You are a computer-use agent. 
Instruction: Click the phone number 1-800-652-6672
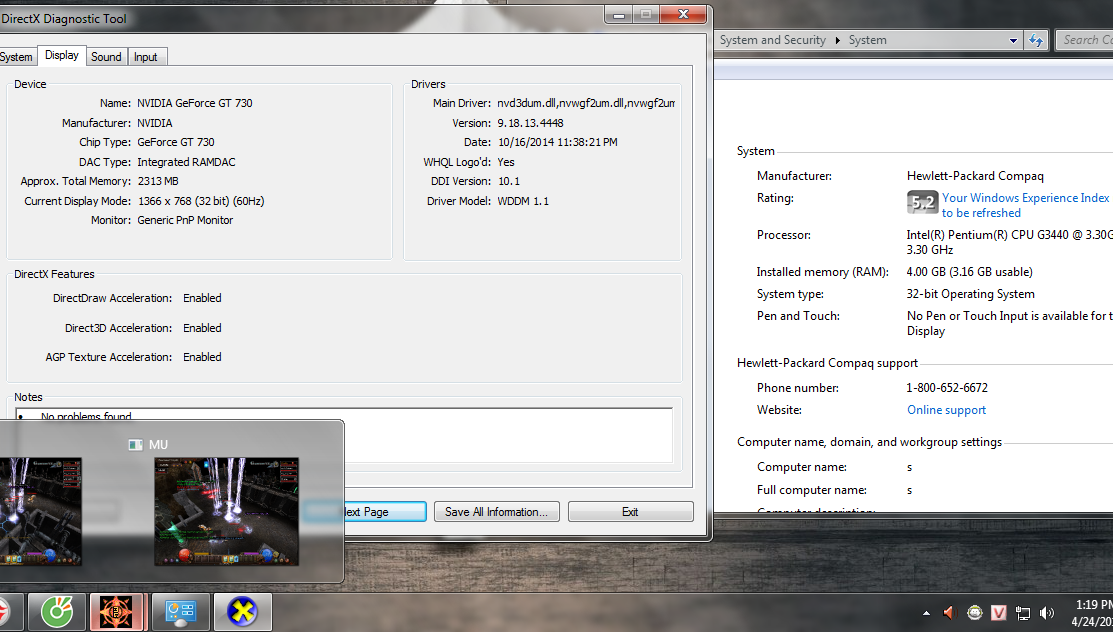point(947,388)
